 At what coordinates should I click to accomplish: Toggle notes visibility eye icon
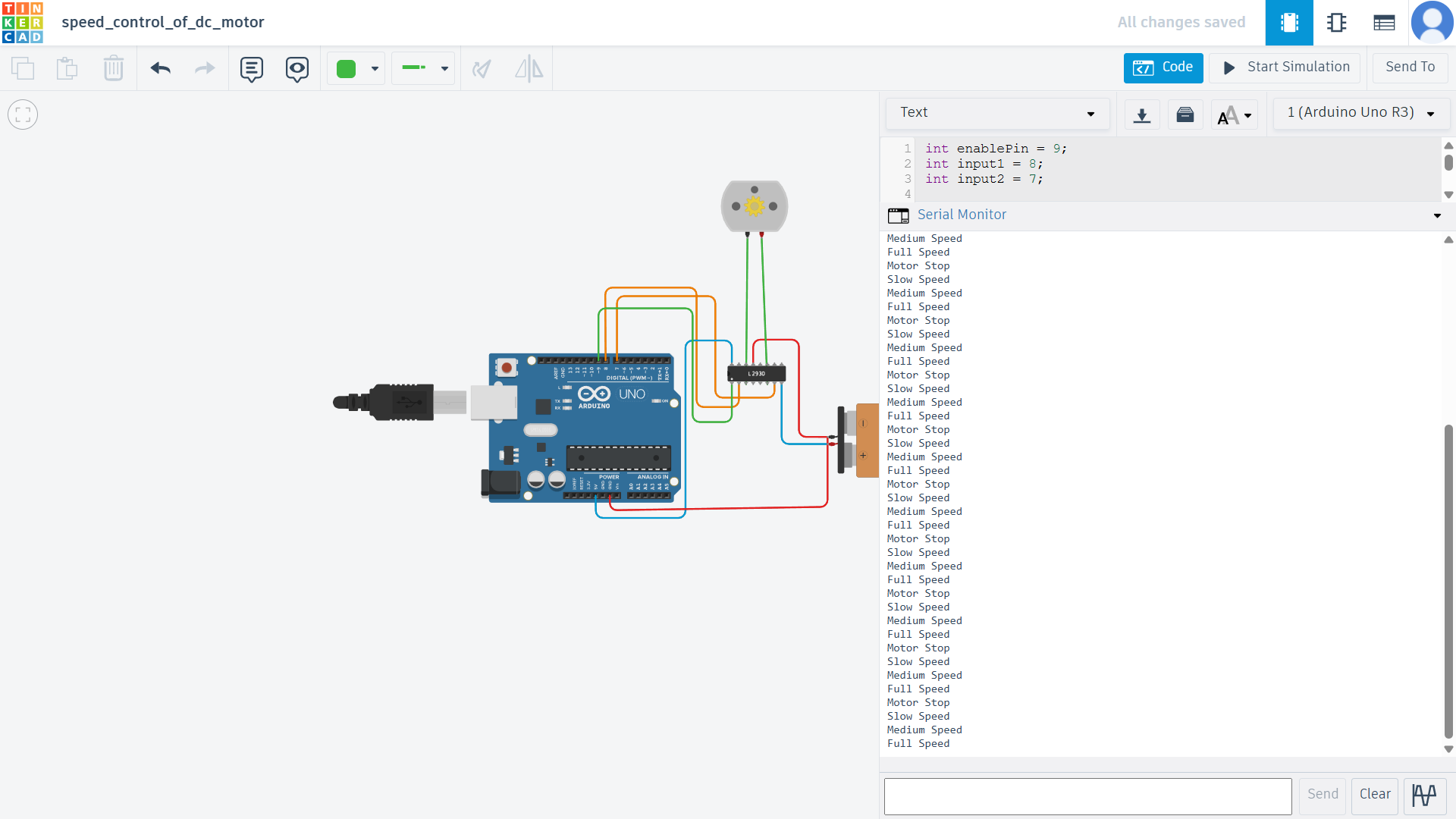coord(297,69)
